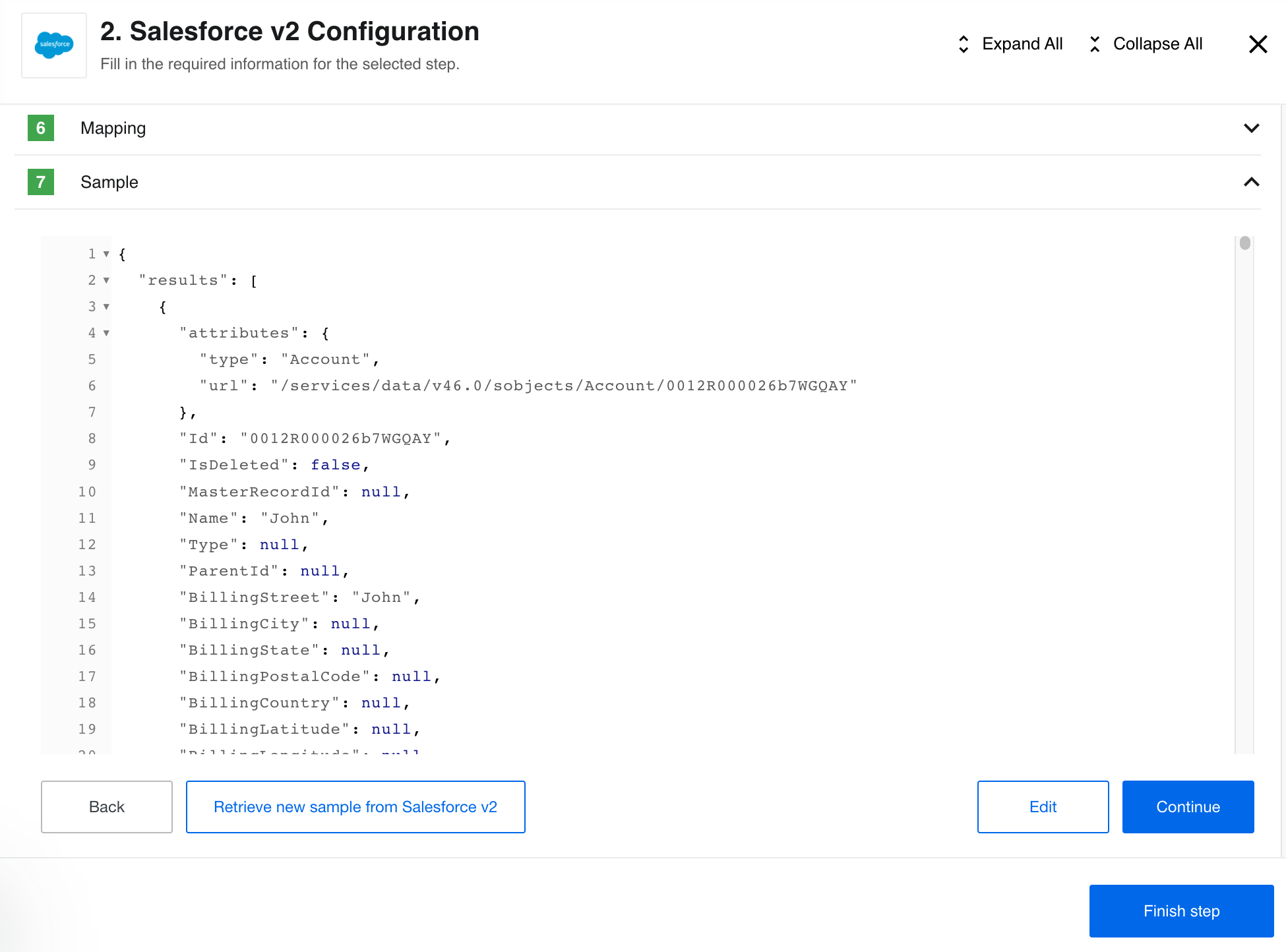1286x952 pixels.
Task: Expand the Mapping section chevron
Action: click(x=1251, y=128)
